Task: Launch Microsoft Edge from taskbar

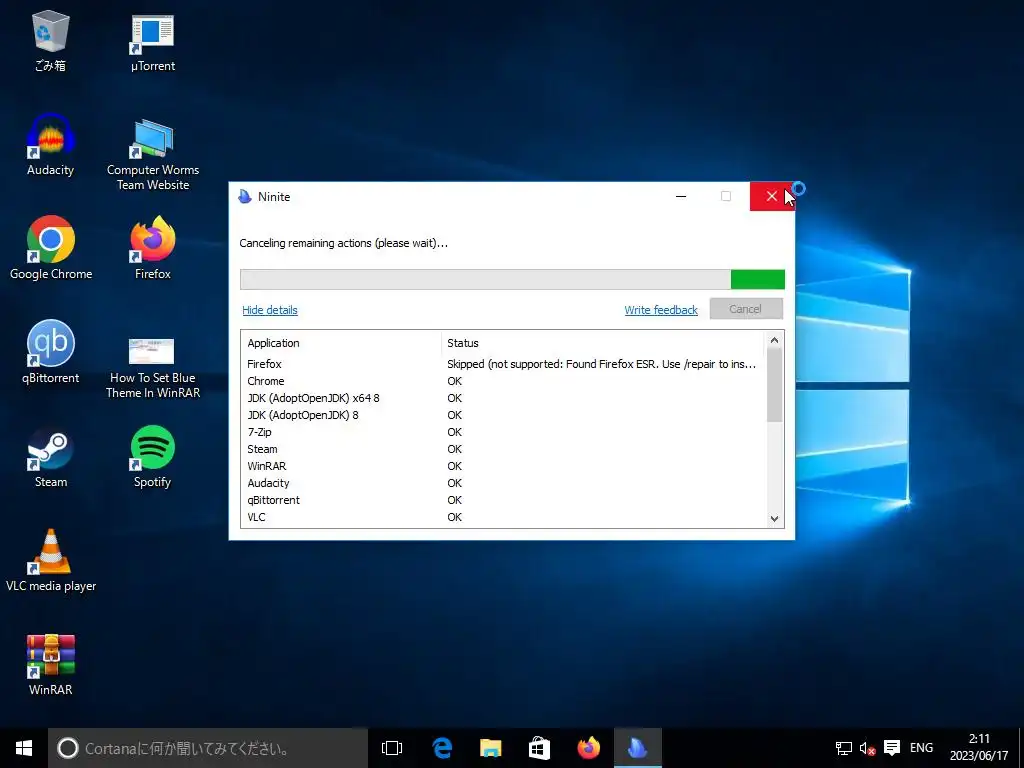Action: point(442,748)
